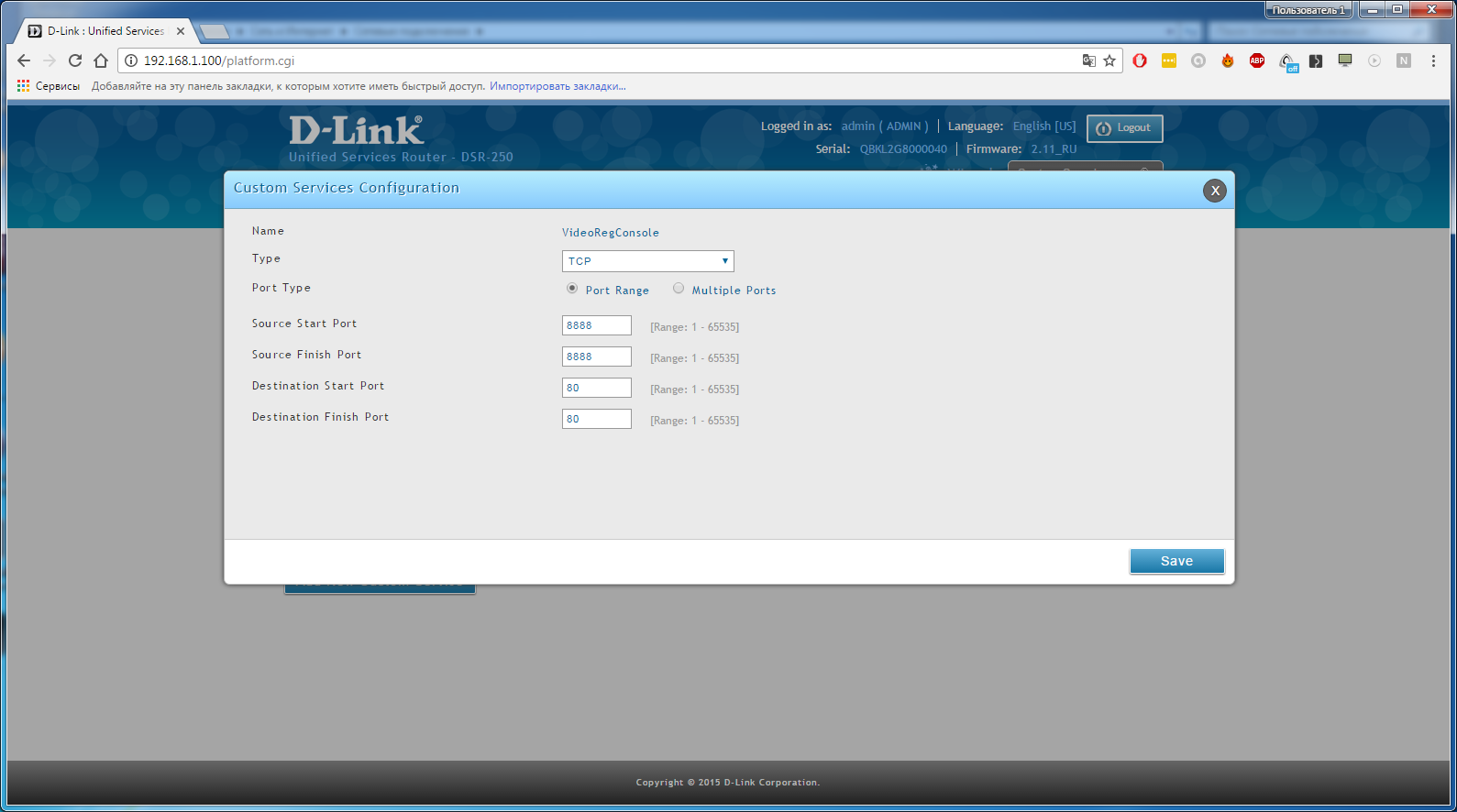The width and height of the screenshot is (1457, 812).
Task: Click the gray circular extension icon
Action: (1198, 60)
